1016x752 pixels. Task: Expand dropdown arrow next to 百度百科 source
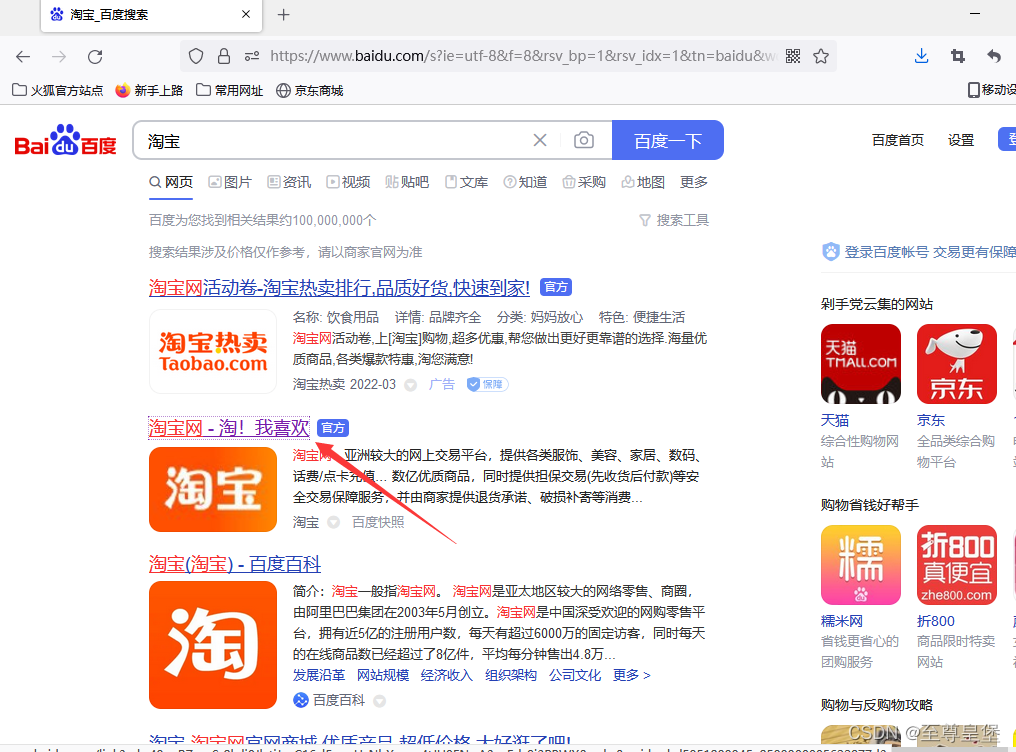click(x=380, y=701)
